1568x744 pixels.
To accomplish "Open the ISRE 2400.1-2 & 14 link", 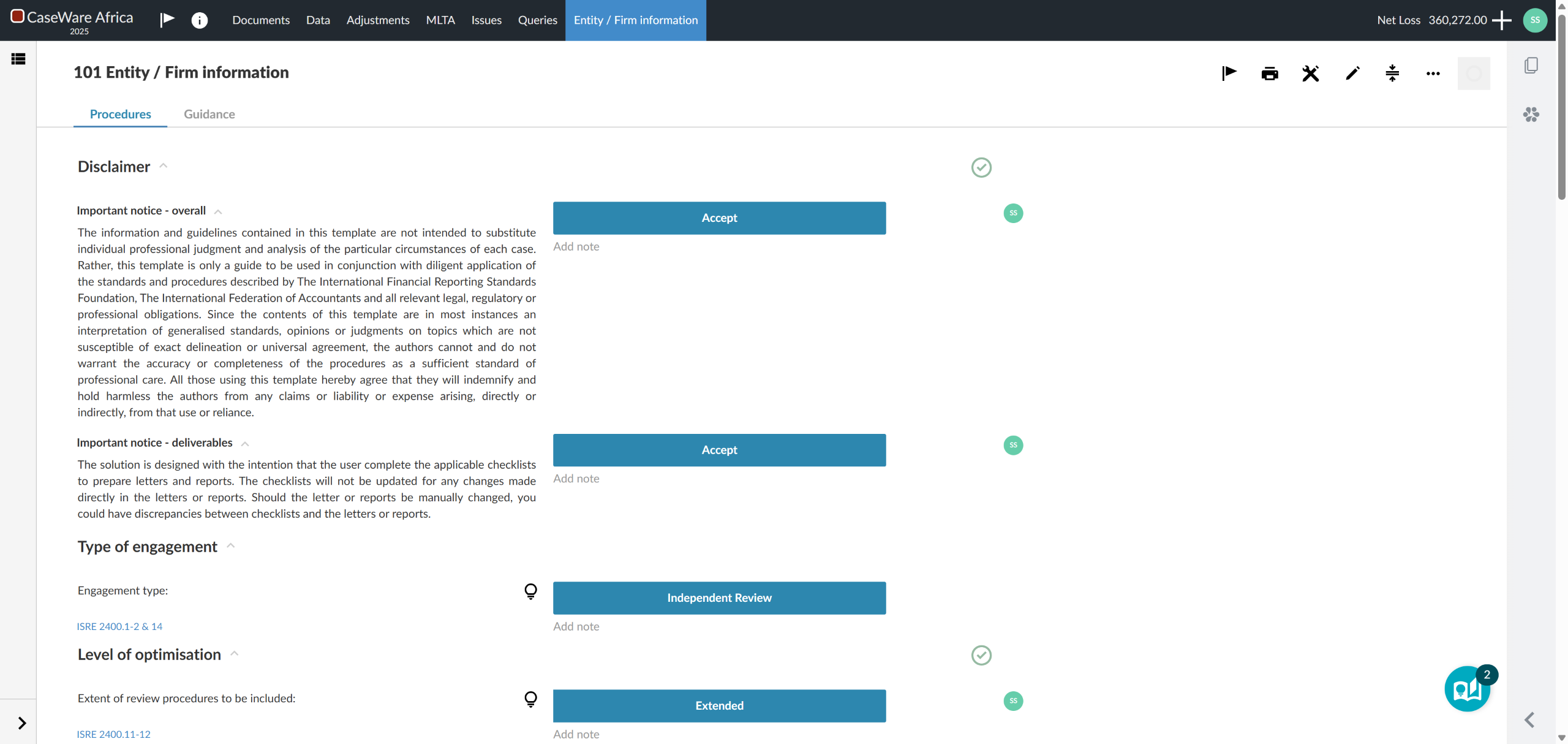I will [119, 626].
